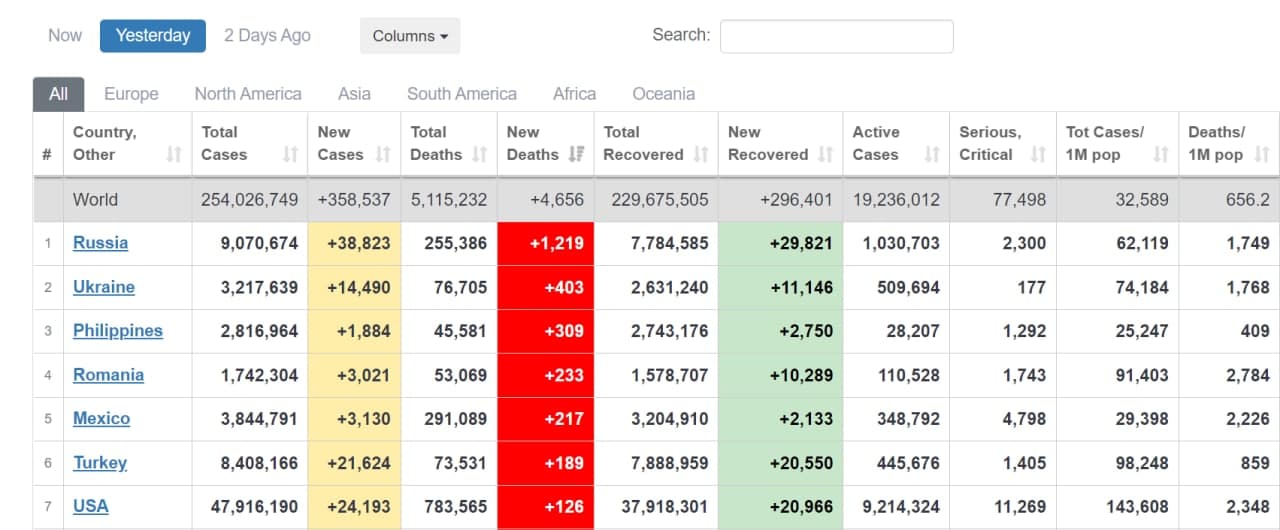Viewport: 1280px width, 530px height.
Task: Switch to Now data view
Action: (x=65, y=35)
